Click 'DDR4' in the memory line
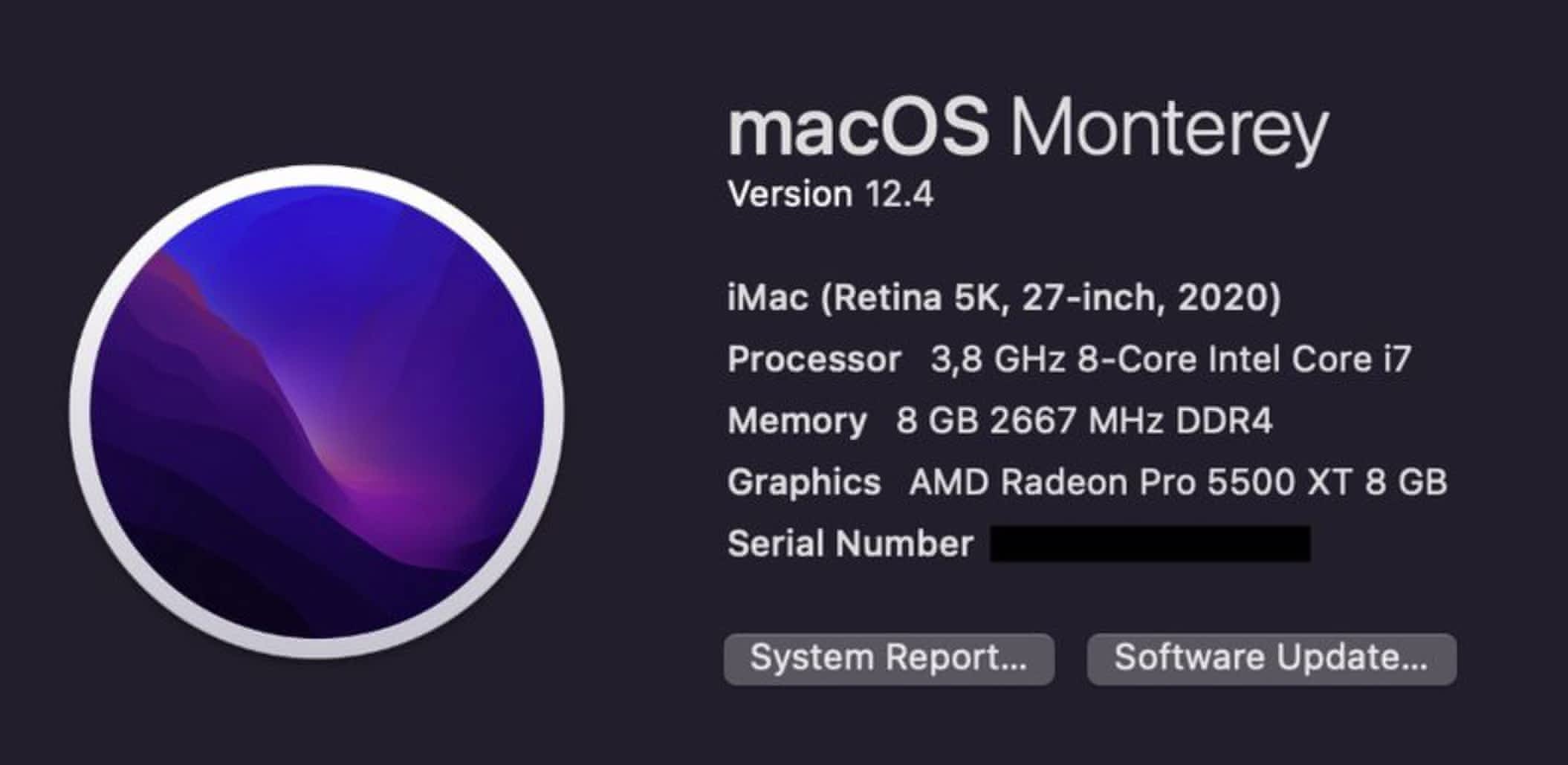The height and width of the screenshot is (765, 1568). click(x=1223, y=421)
